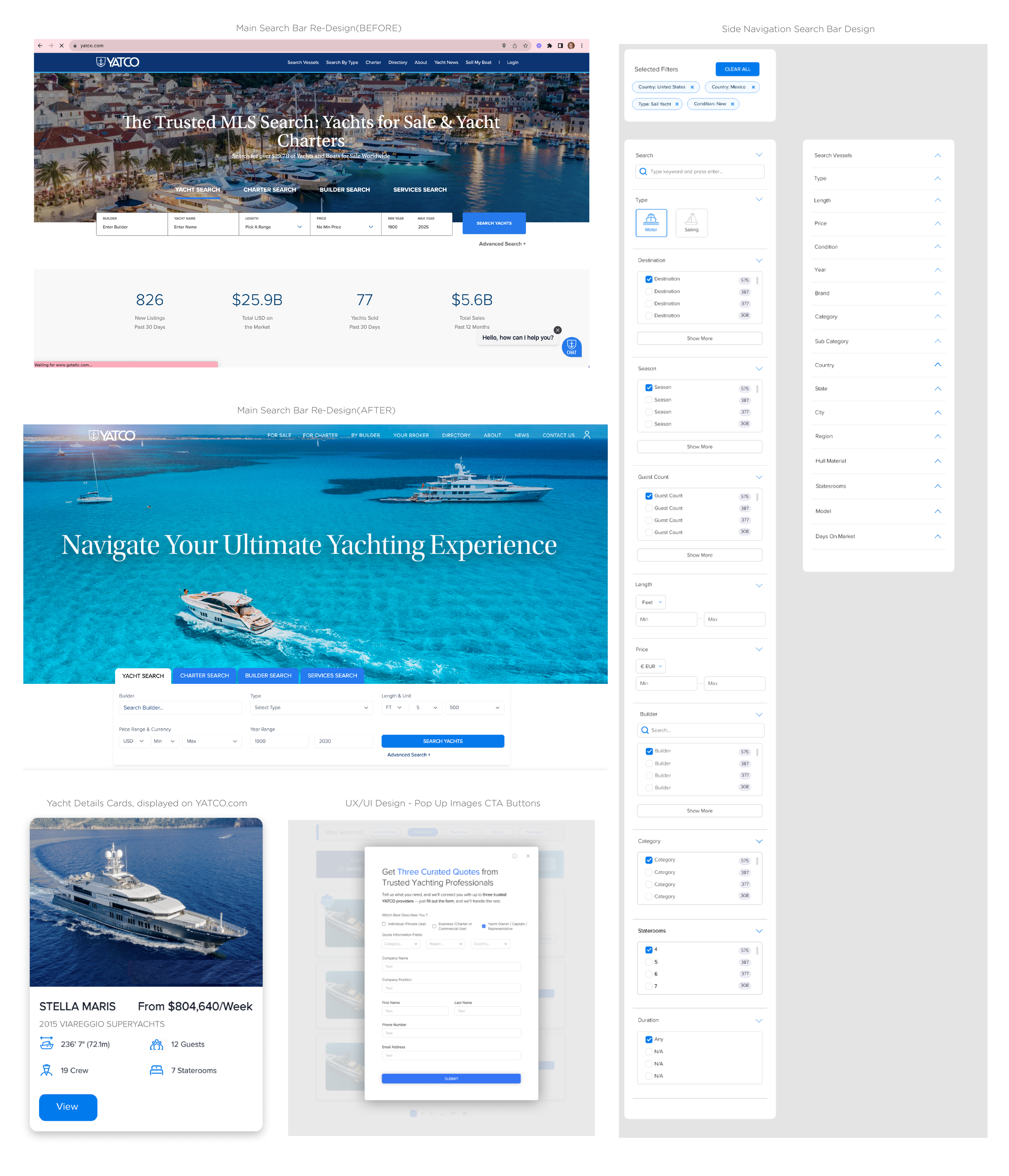The height and width of the screenshot is (1176, 1009).
Task: Click the YATCO chat bubble icon
Action: [571, 347]
